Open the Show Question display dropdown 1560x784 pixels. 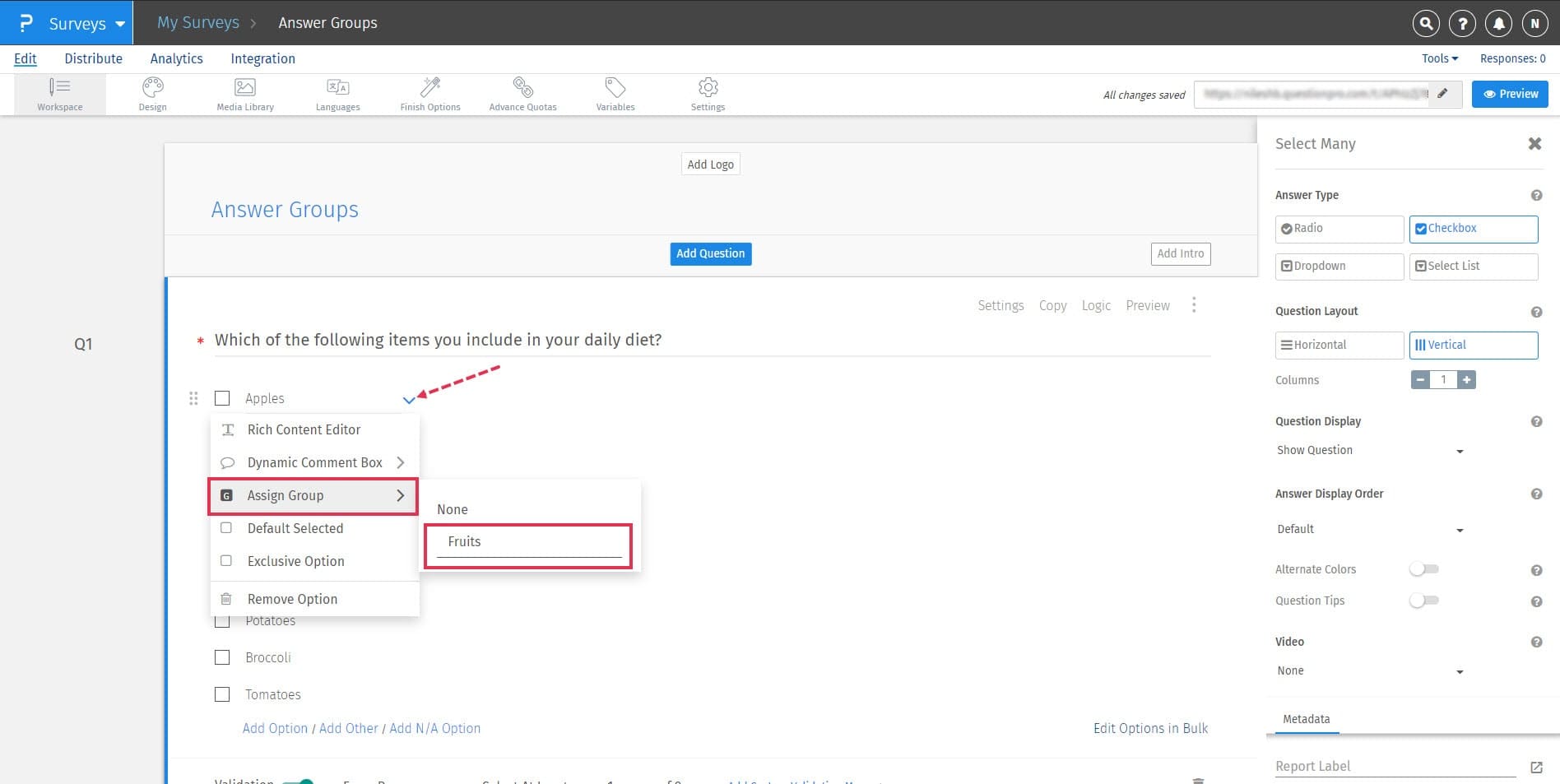coord(1370,451)
